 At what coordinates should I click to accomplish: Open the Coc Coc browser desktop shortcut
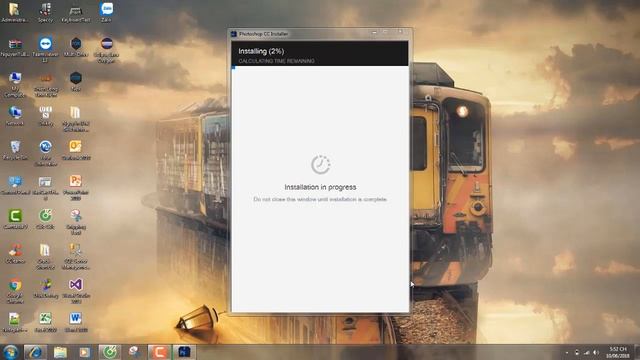(x=45, y=219)
